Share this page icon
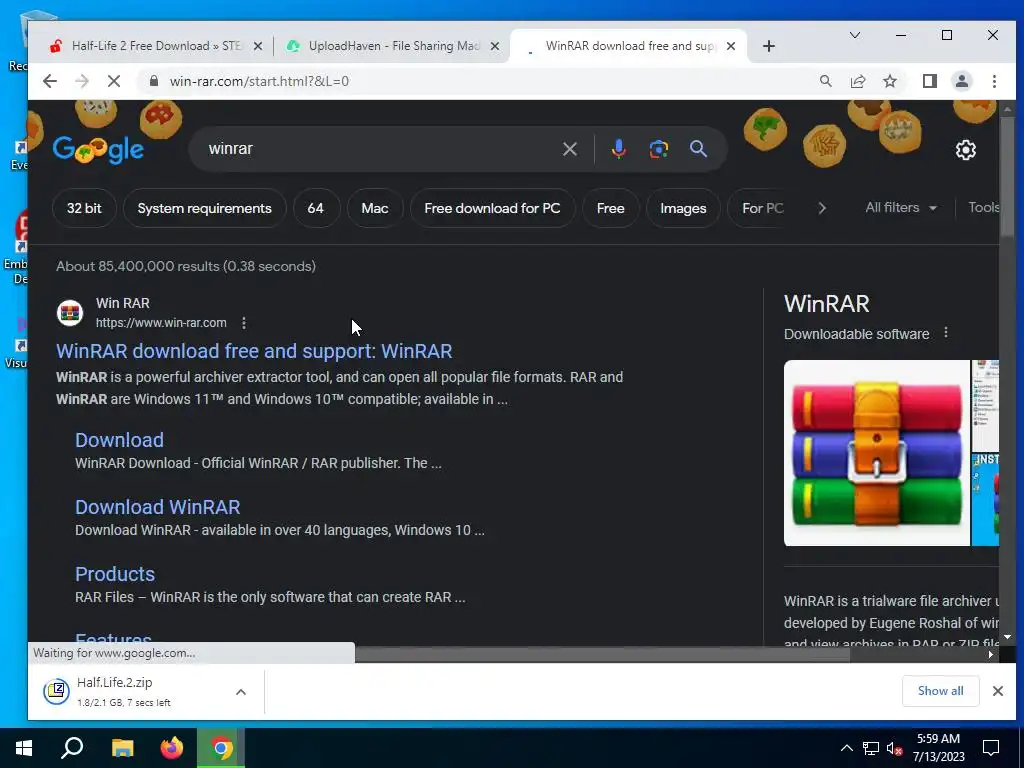The width and height of the screenshot is (1024, 768). click(x=857, y=81)
